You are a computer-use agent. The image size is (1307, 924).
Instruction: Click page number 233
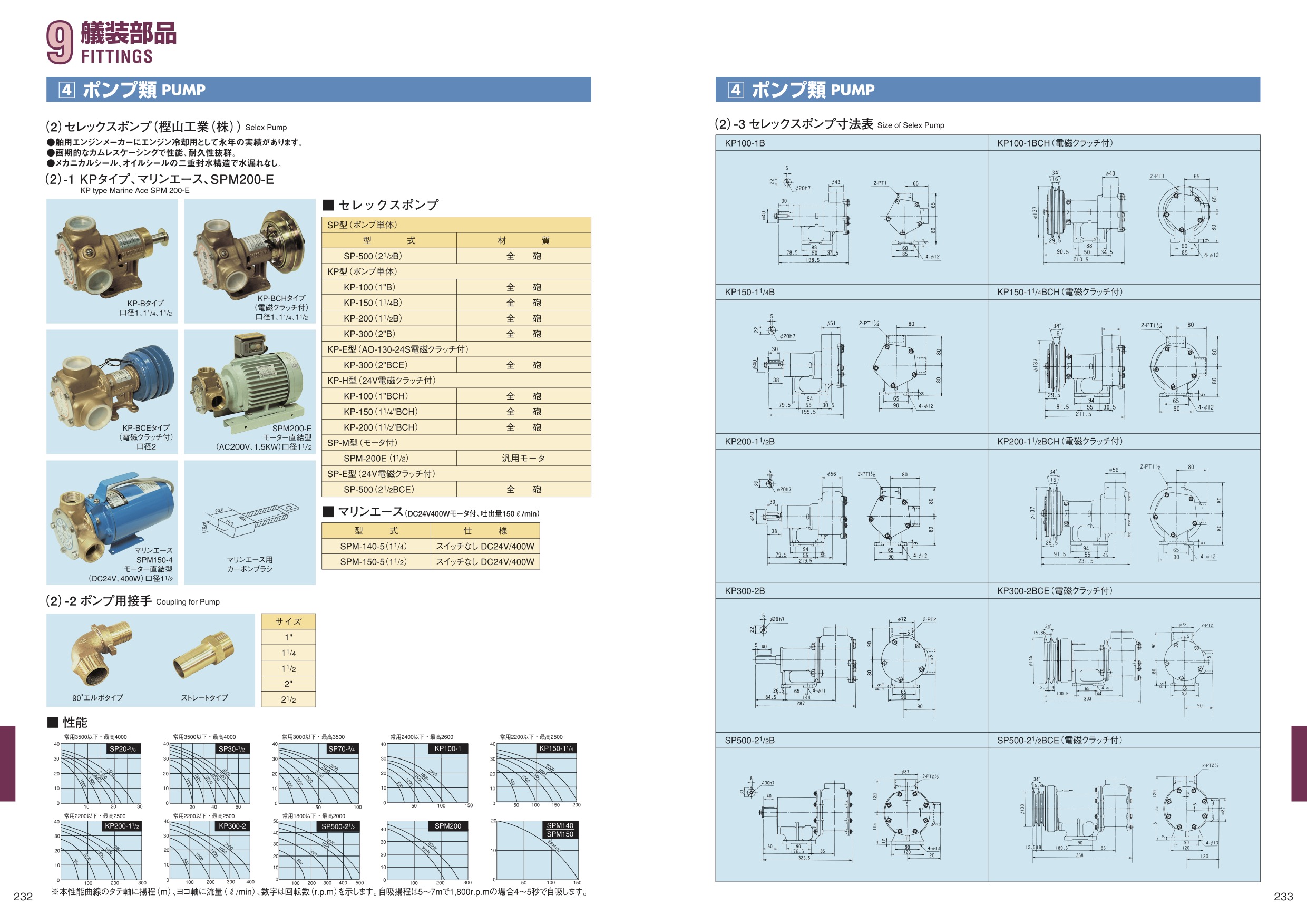(1283, 897)
